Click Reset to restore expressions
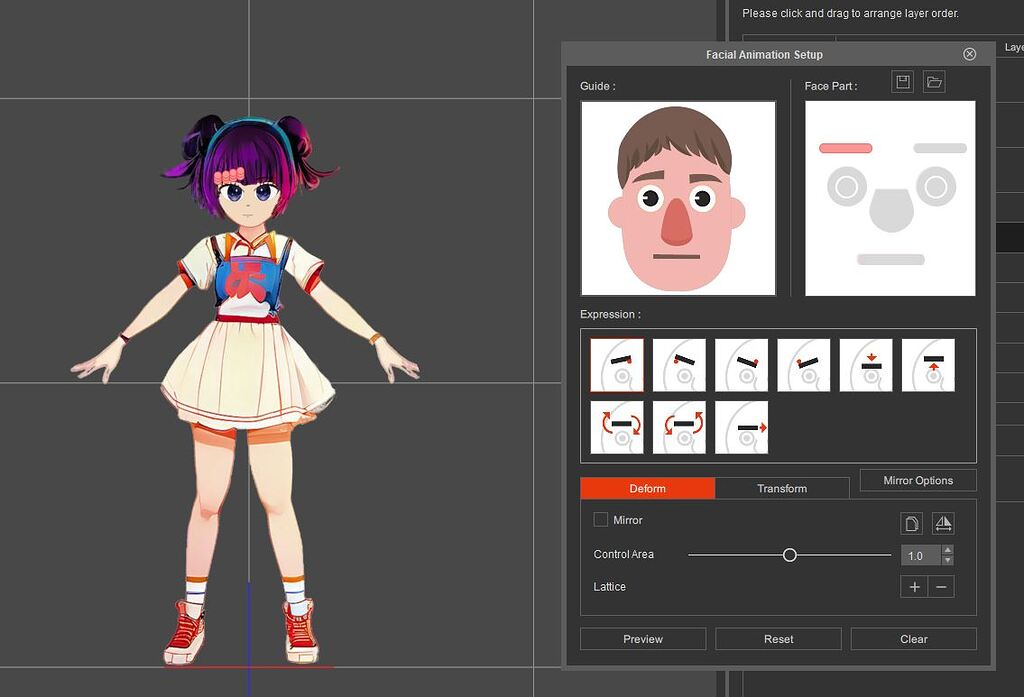Screen dimensions: 1024x697 [x=778, y=638]
